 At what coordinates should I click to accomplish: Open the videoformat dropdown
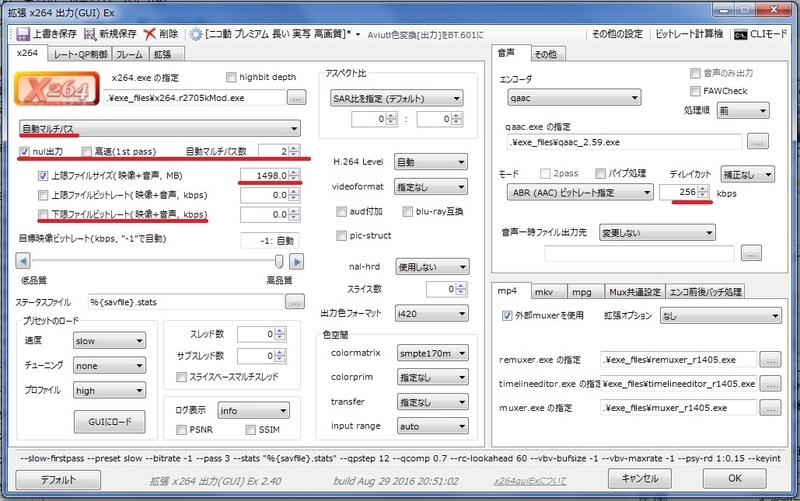431,187
